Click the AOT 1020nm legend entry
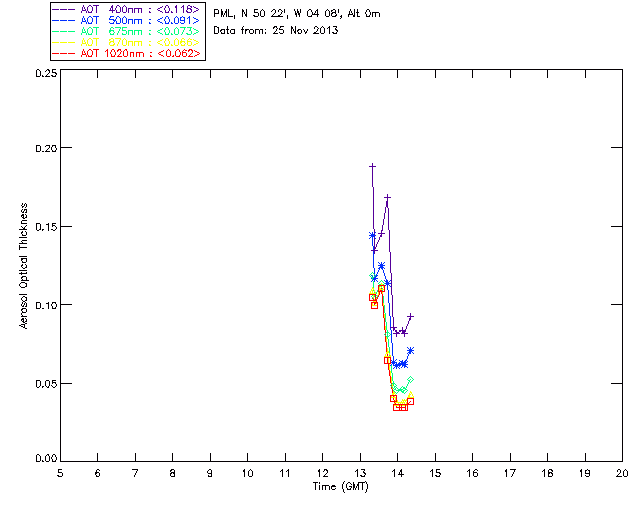This screenshot has width=640, height=512. click(x=126, y=53)
